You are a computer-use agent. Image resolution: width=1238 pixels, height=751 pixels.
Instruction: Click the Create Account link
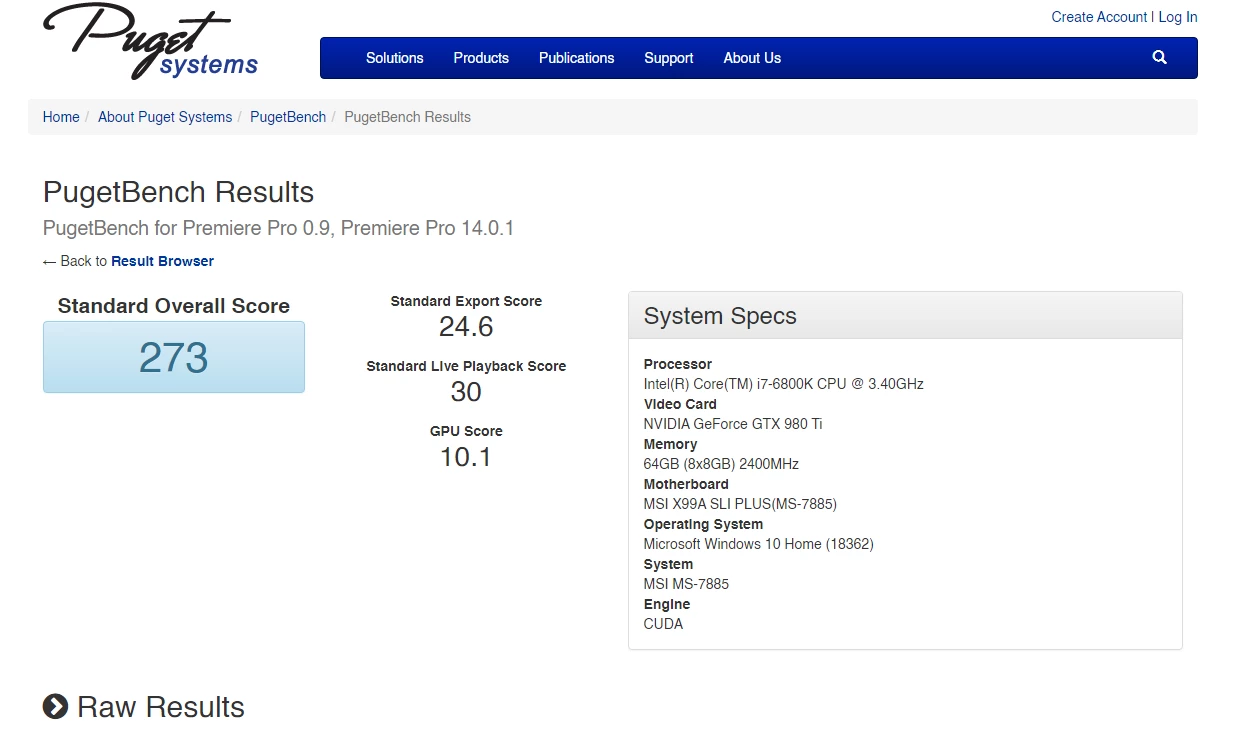click(x=1099, y=17)
